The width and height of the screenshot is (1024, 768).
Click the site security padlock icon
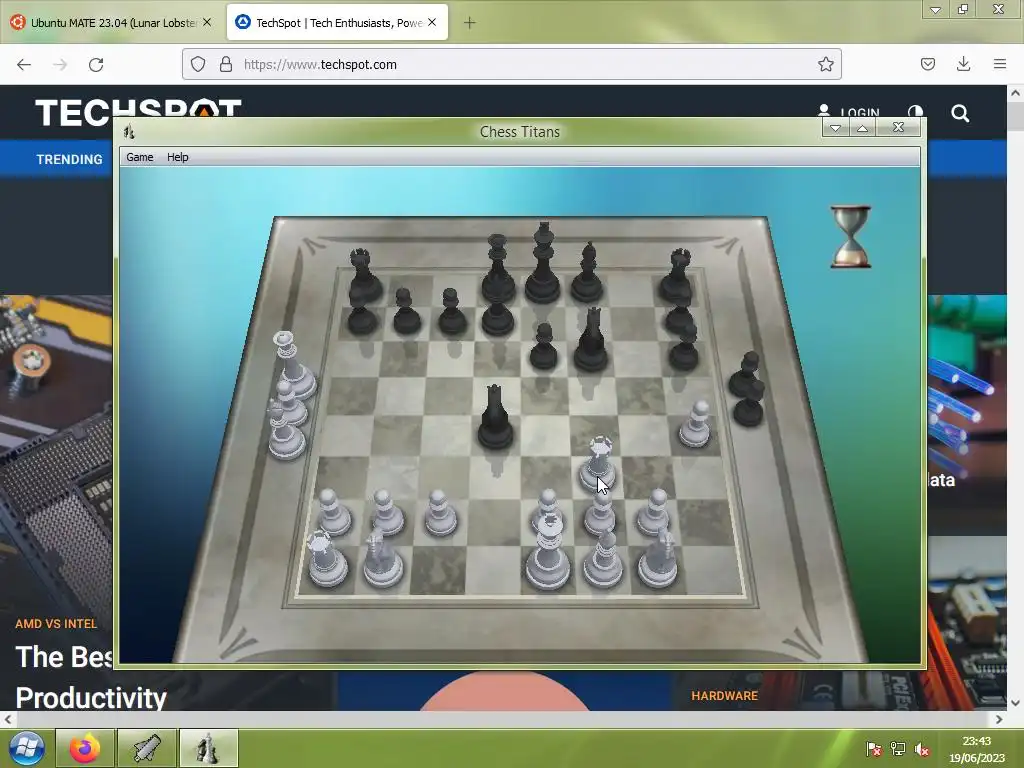coord(226,64)
